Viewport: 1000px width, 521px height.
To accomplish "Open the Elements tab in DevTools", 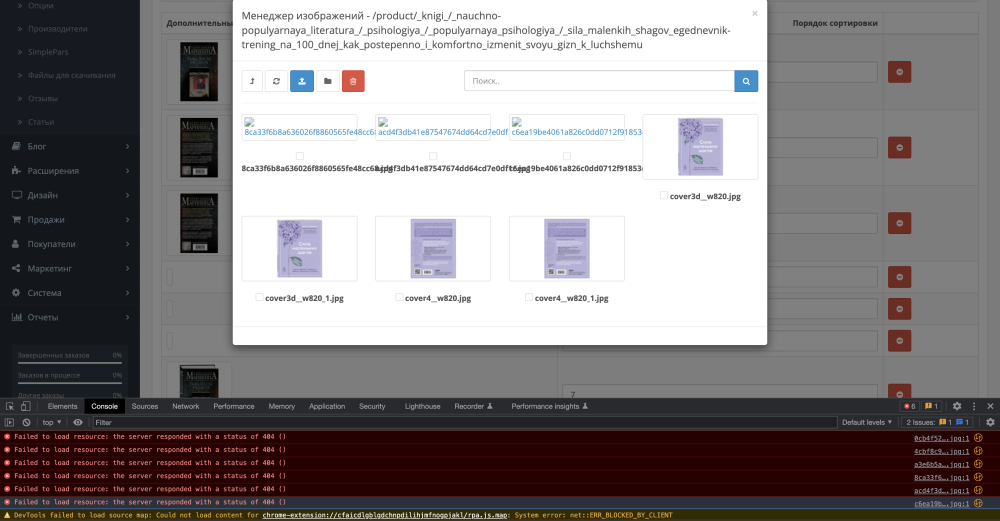I will click(62, 407).
